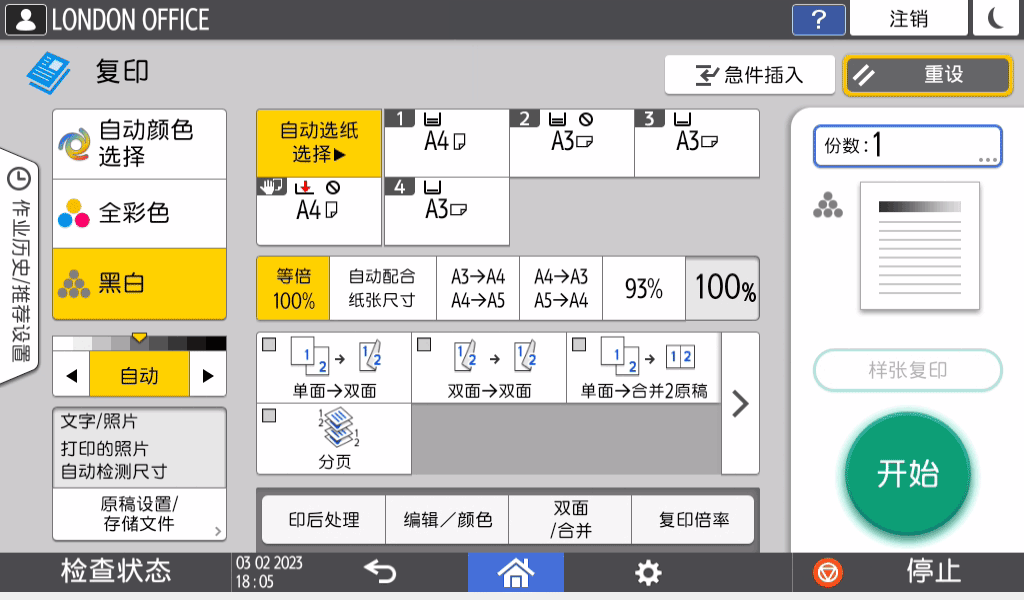The width and height of the screenshot is (1024, 600).
Task: Open the 编辑／颜色 edit menu
Action: coord(446,519)
